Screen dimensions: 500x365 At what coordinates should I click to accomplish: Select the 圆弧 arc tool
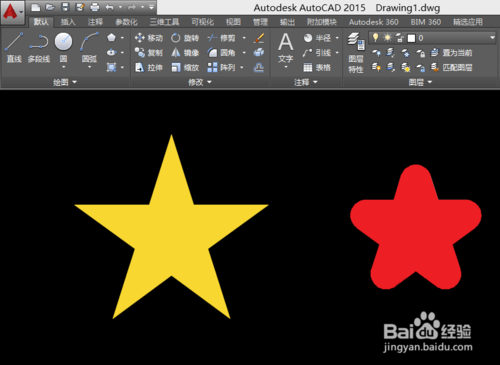[x=89, y=46]
